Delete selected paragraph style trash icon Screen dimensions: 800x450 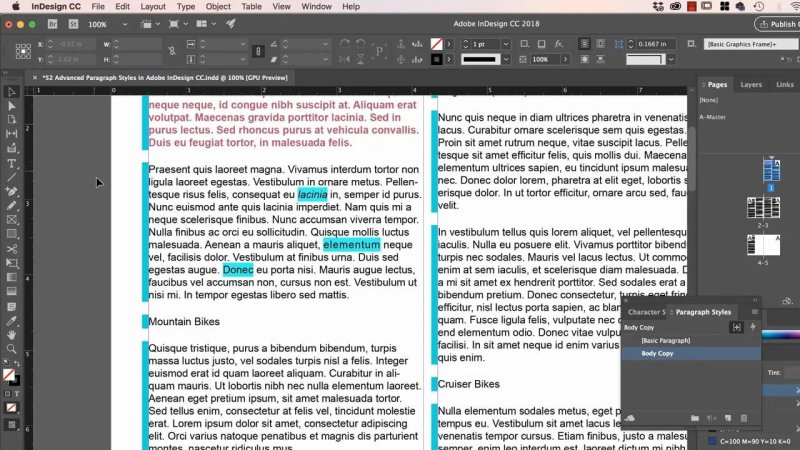744,418
